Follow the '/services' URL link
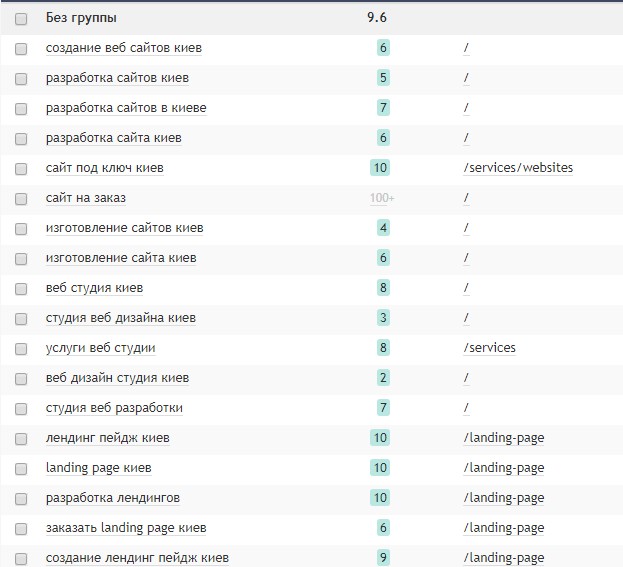Screen dimensions: 623x567 (x=490, y=348)
